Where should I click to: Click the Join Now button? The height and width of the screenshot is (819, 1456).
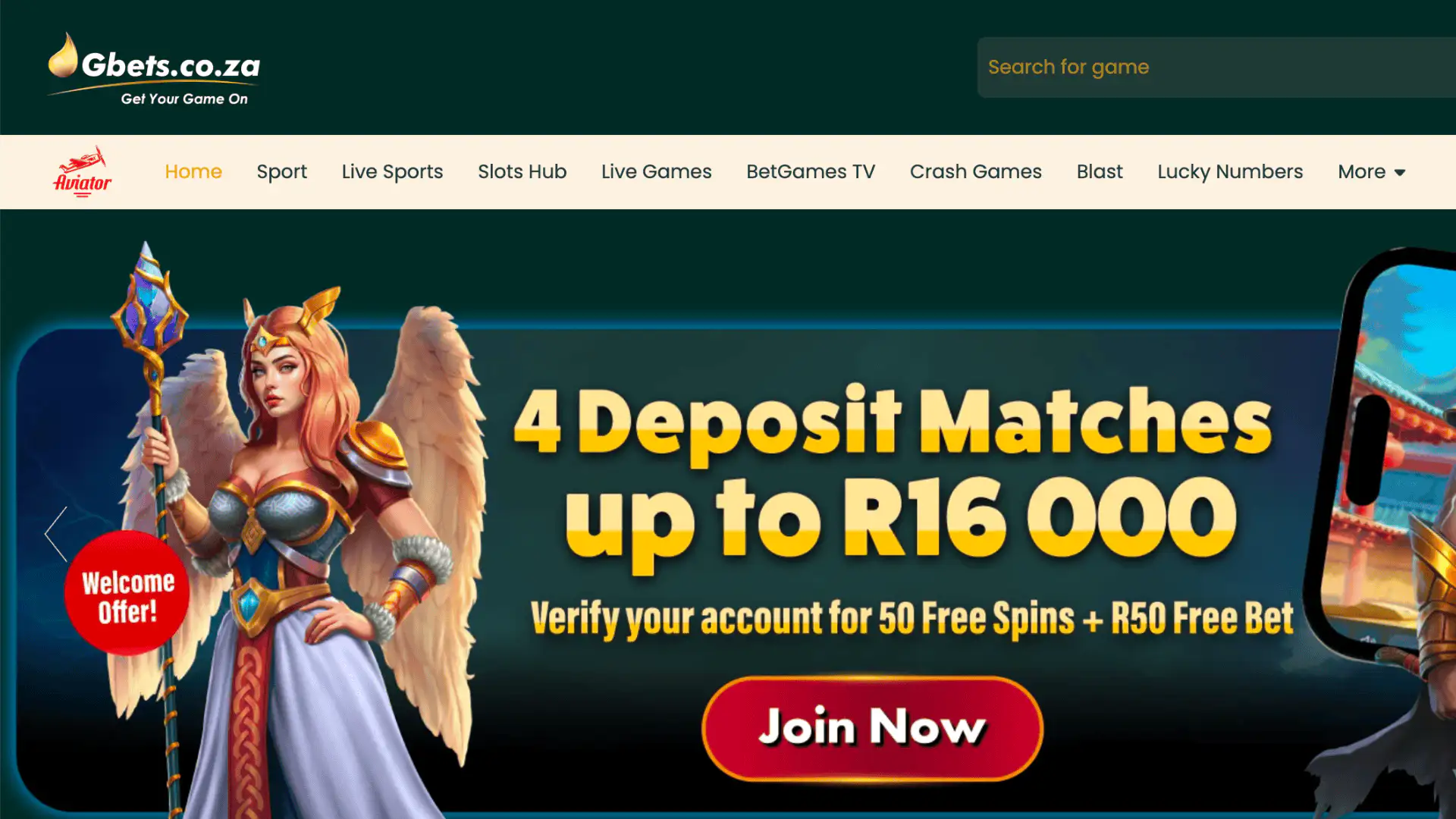pyautogui.click(x=872, y=728)
